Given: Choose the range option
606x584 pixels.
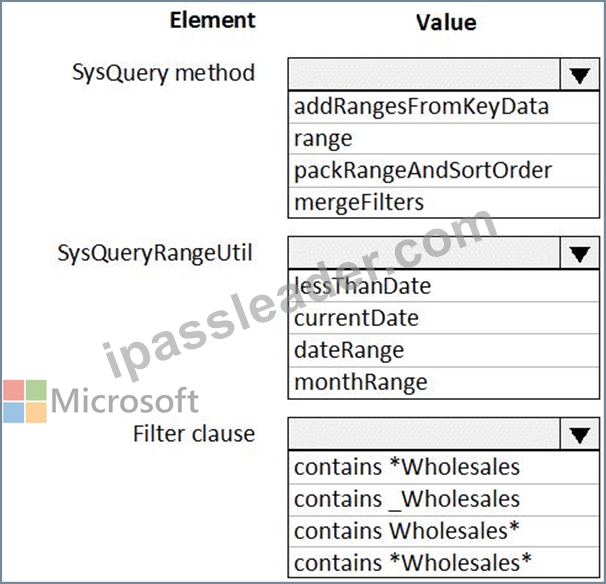Looking at the screenshot, I should (444, 139).
